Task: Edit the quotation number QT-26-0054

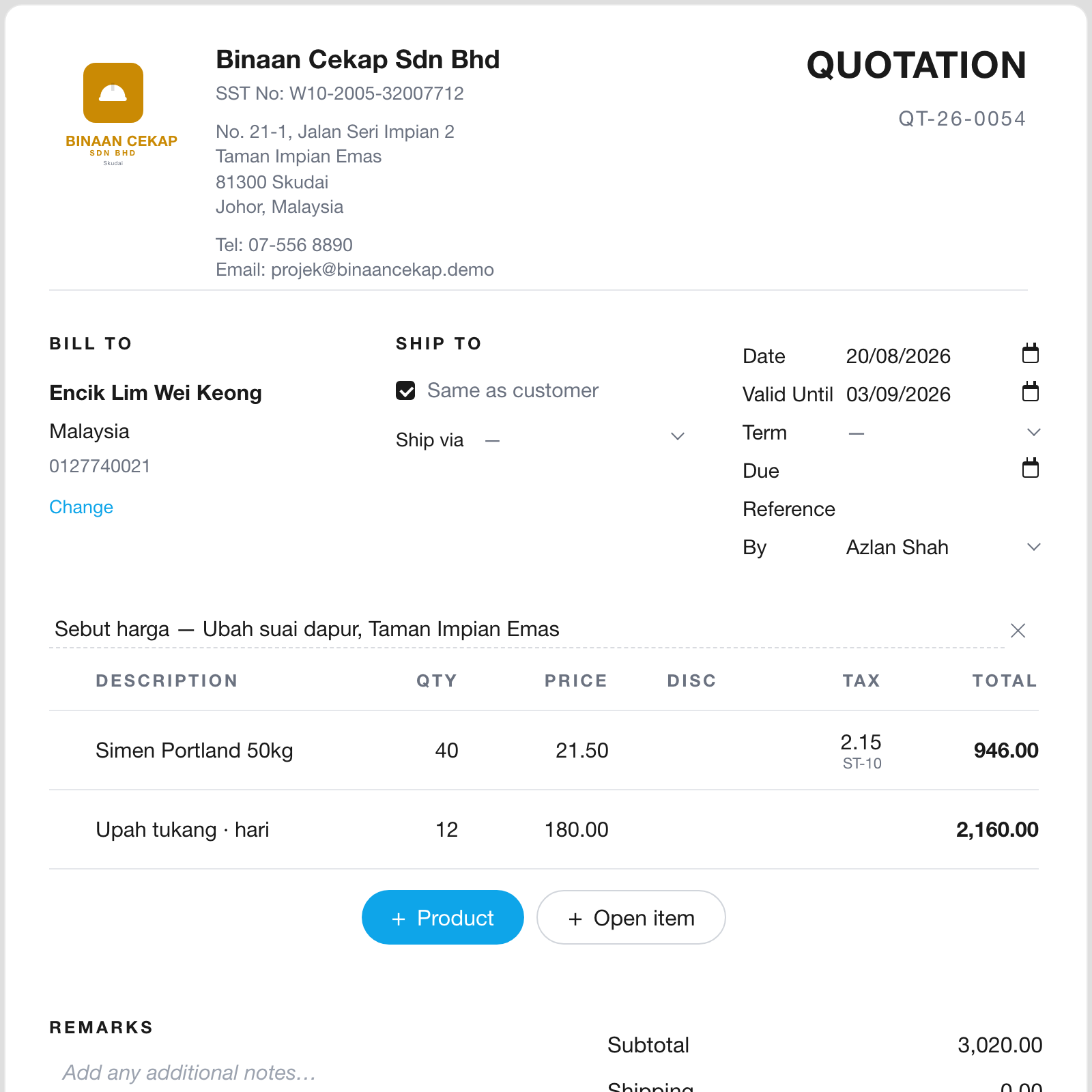Action: (962, 119)
